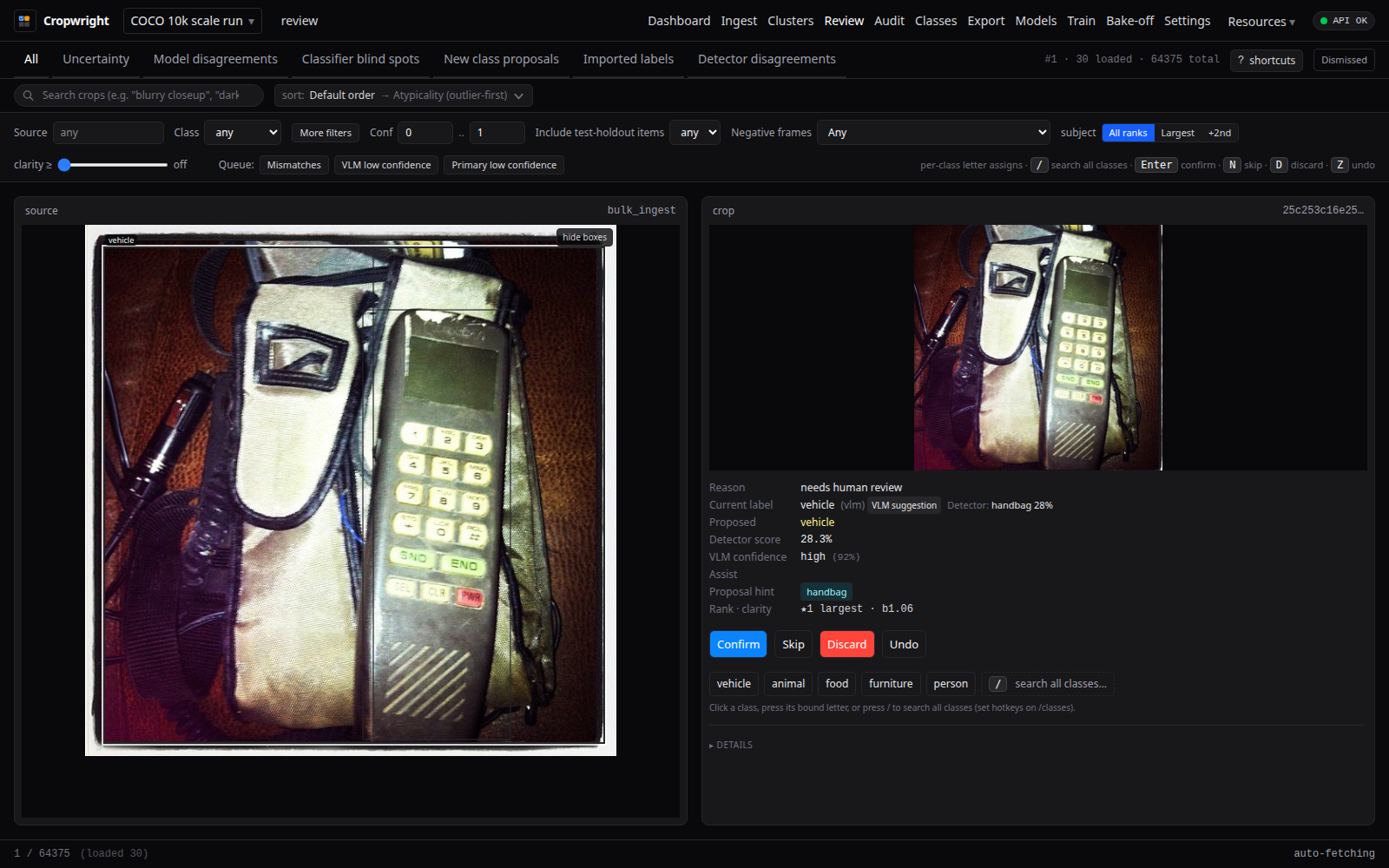Click the API OK status indicator
Viewport: 1389px width, 868px height.
pos(1343,21)
